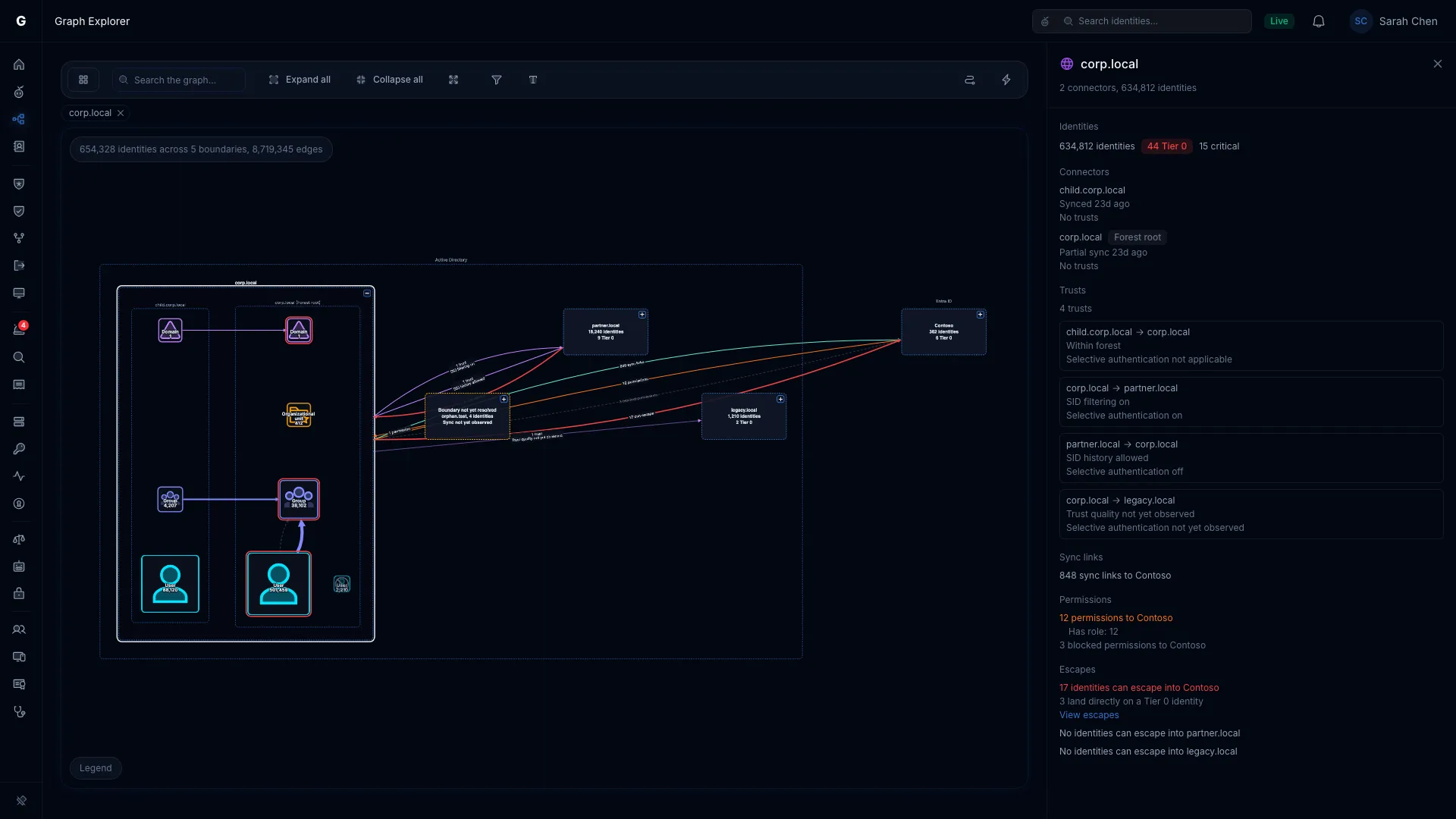
Task: Expand the legacy.local boundary node
Action: [780, 399]
